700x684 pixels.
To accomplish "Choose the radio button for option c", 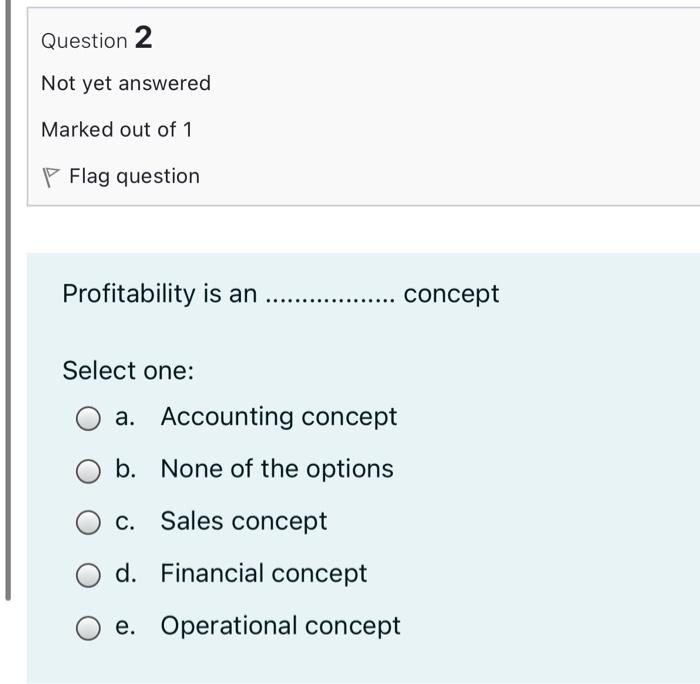I will (90, 522).
